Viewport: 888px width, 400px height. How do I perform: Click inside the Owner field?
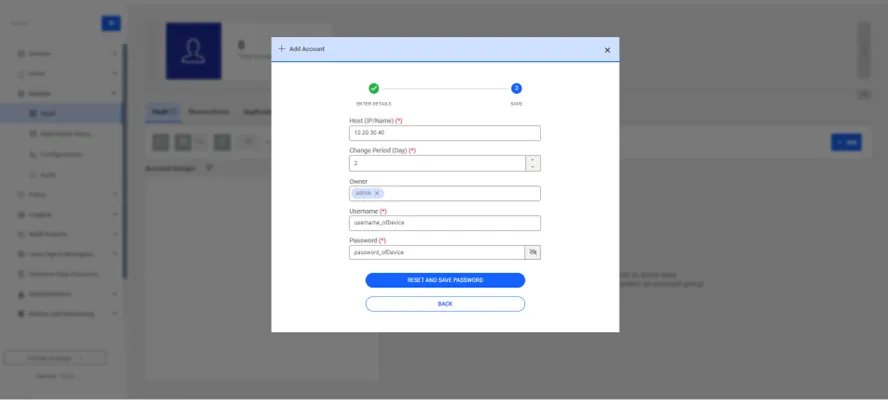445,193
